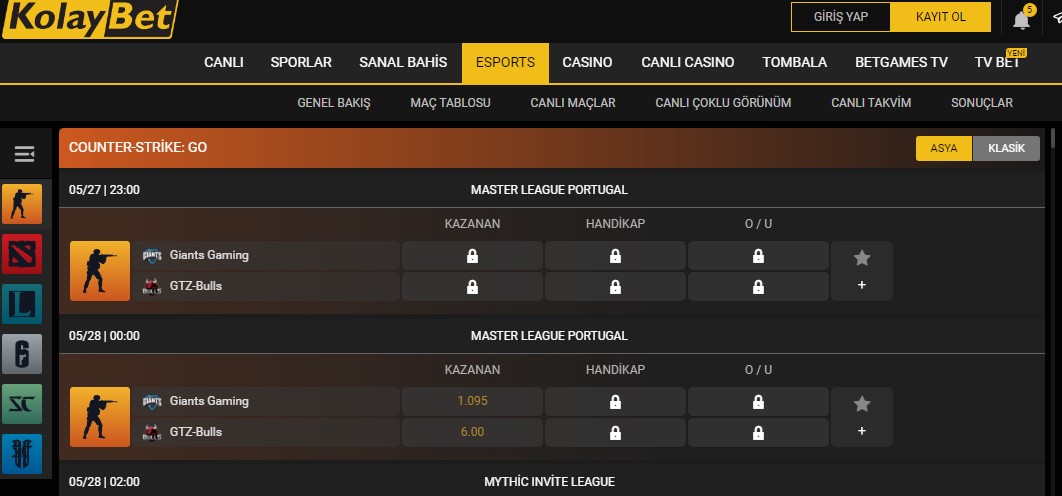Screen dimensions: 1062x496
Task: Go to CANLI TAKVİM submenu
Action: (x=871, y=103)
